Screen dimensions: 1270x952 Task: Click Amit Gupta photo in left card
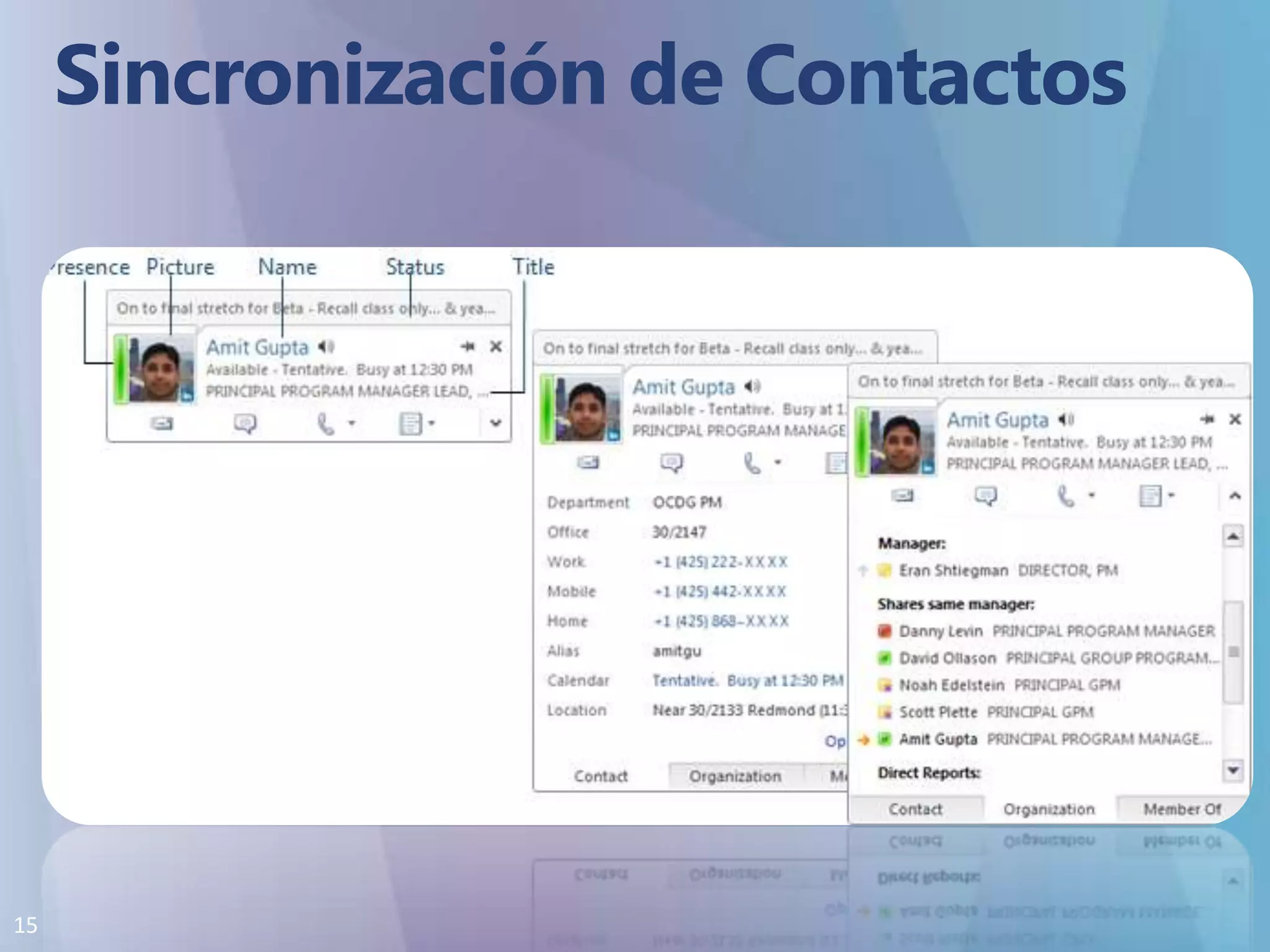[161, 369]
